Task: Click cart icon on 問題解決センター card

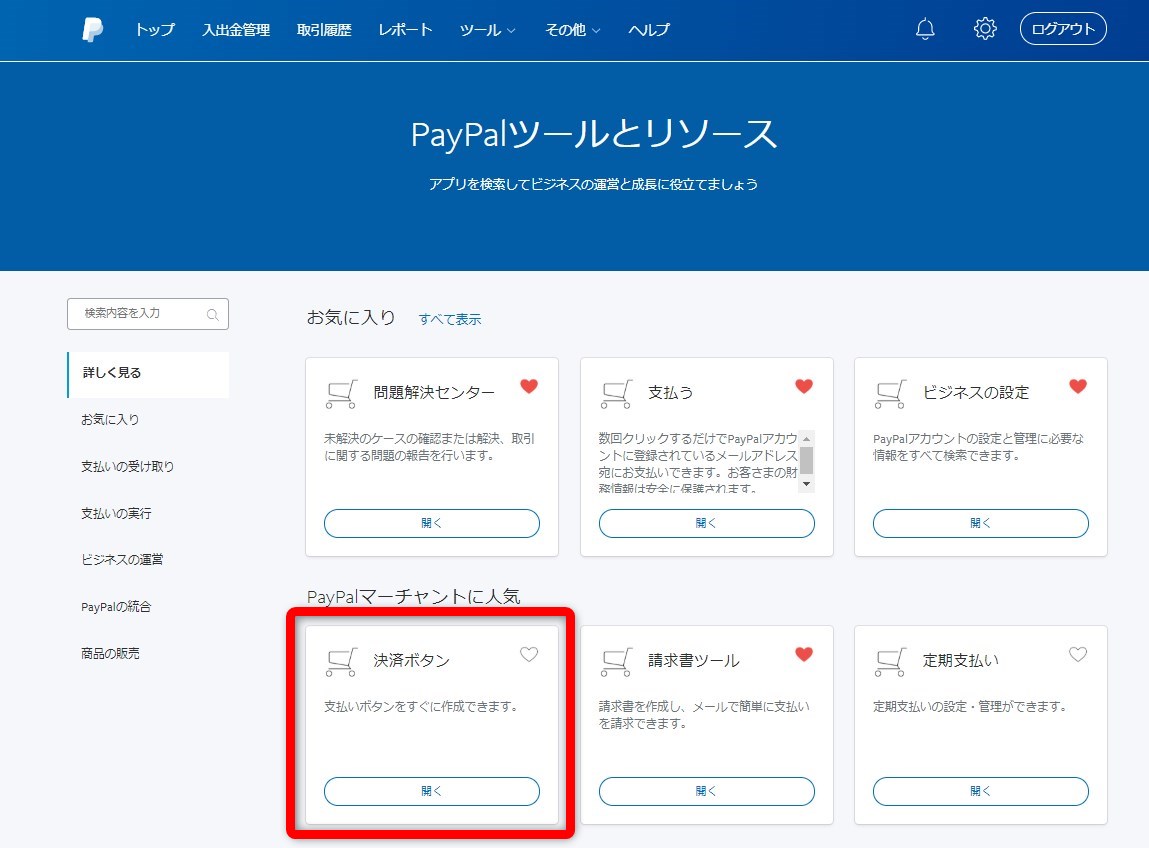Action: tap(341, 394)
